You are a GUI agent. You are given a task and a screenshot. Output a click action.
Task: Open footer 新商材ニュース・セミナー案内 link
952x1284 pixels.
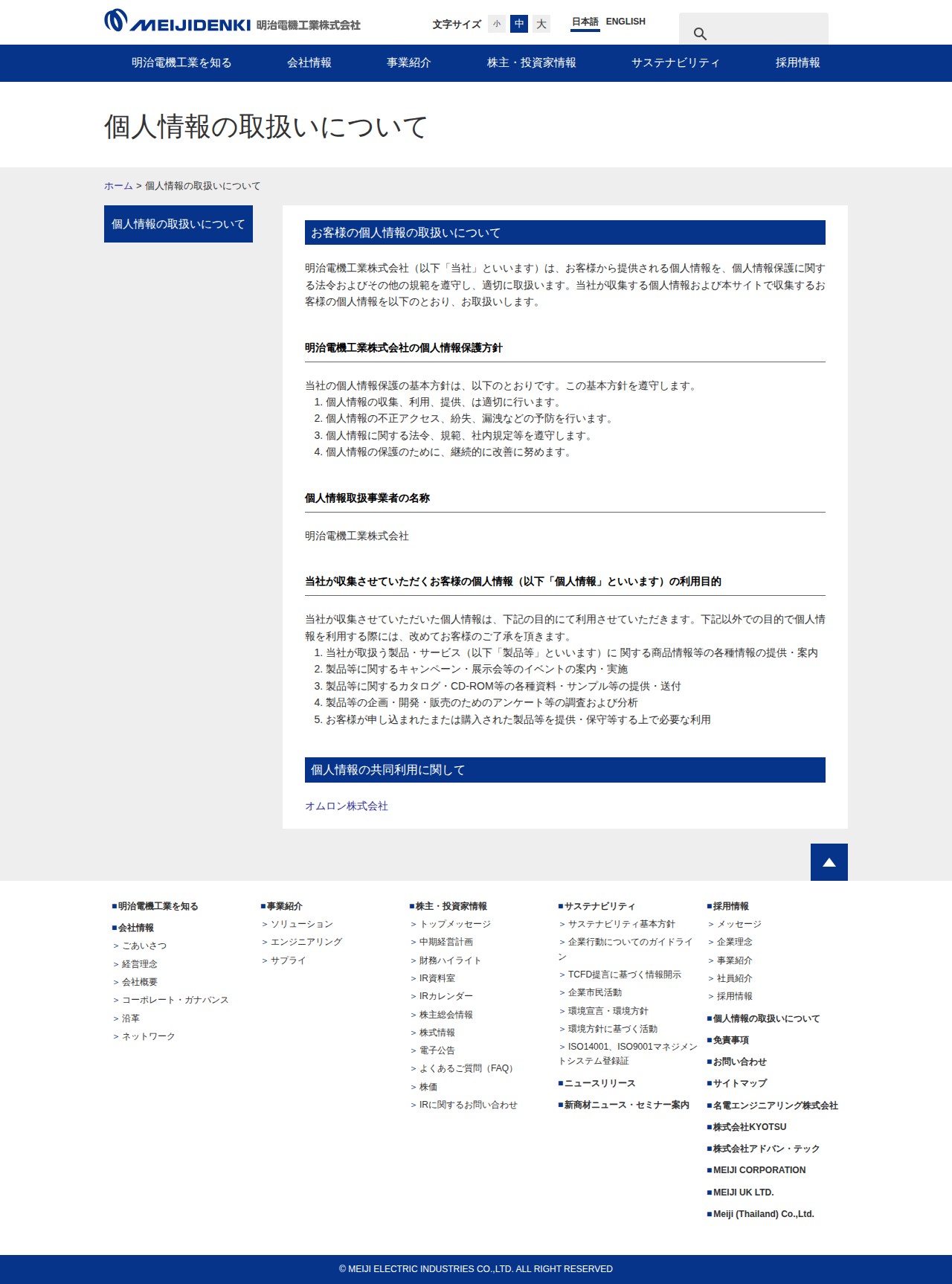coord(626,1105)
